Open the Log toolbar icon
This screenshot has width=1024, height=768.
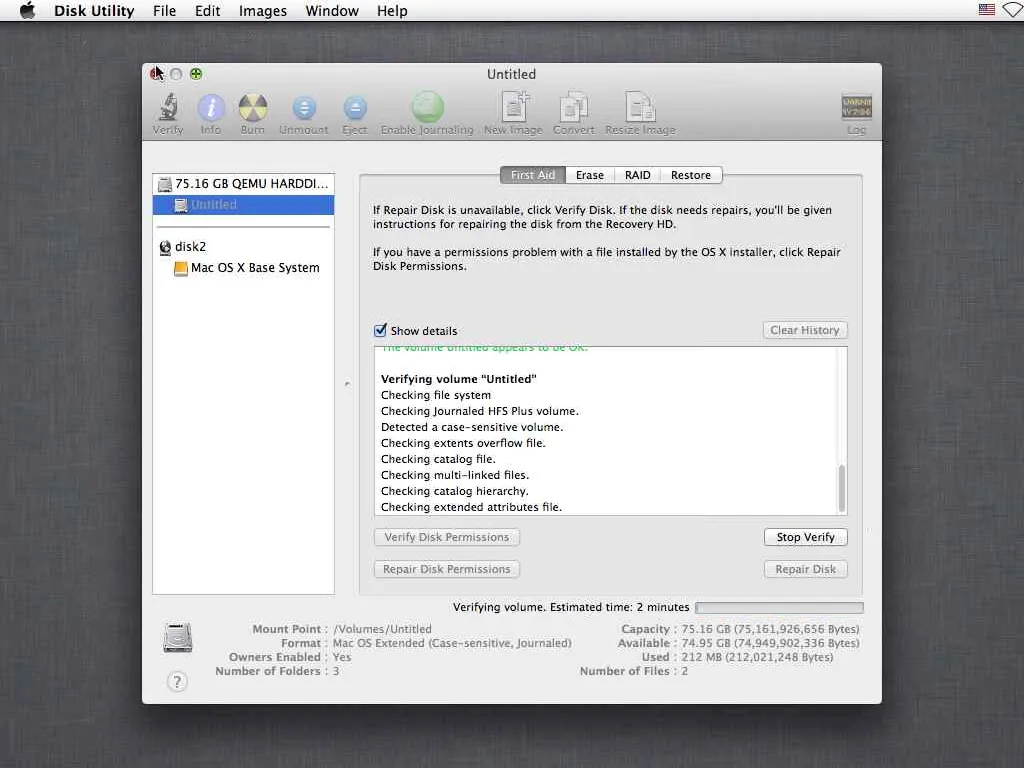click(x=856, y=108)
